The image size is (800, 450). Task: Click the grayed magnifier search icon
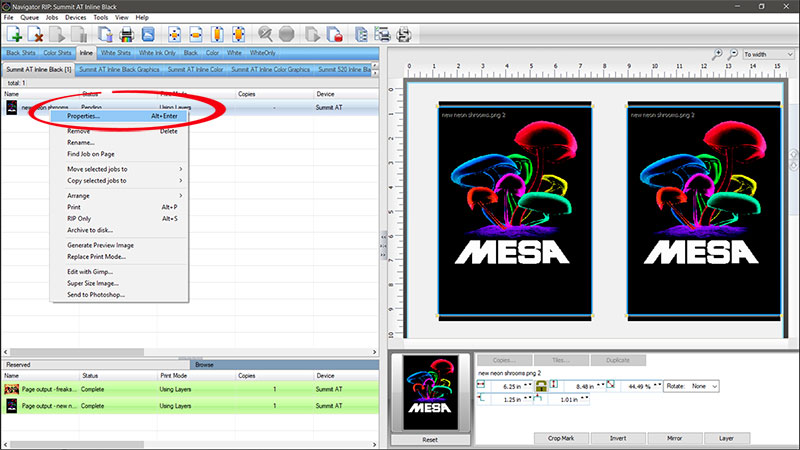click(265, 34)
